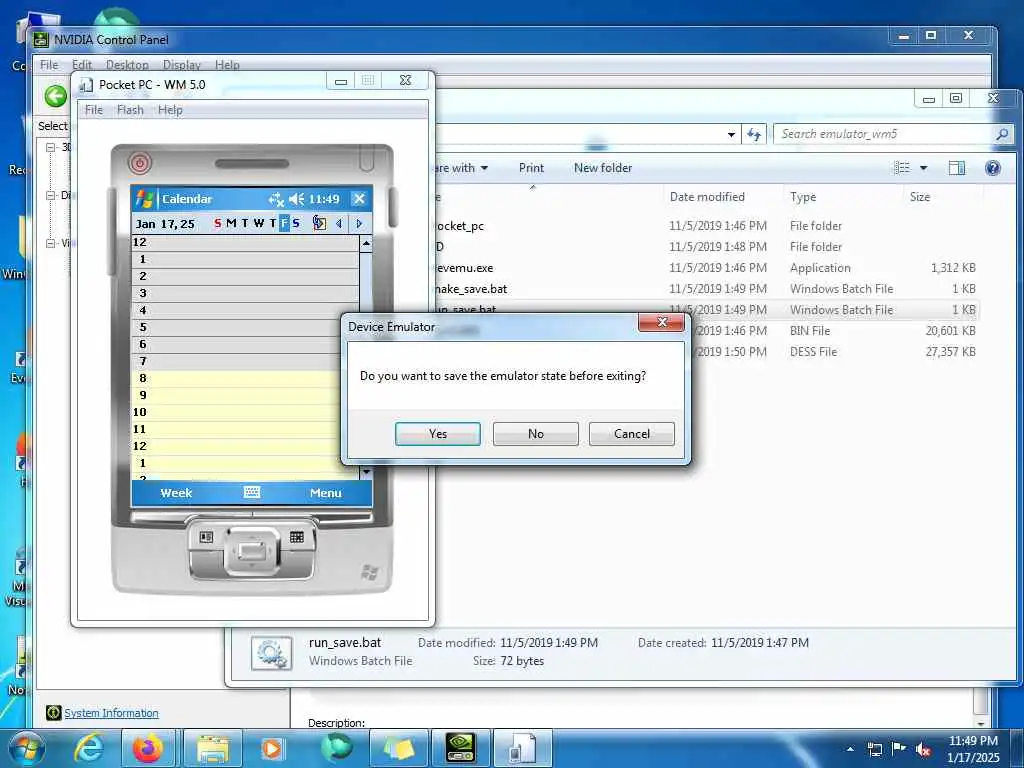
Task: Click Print in the Explorer toolbar
Action: pyautogui.click(x=531, y=168)
